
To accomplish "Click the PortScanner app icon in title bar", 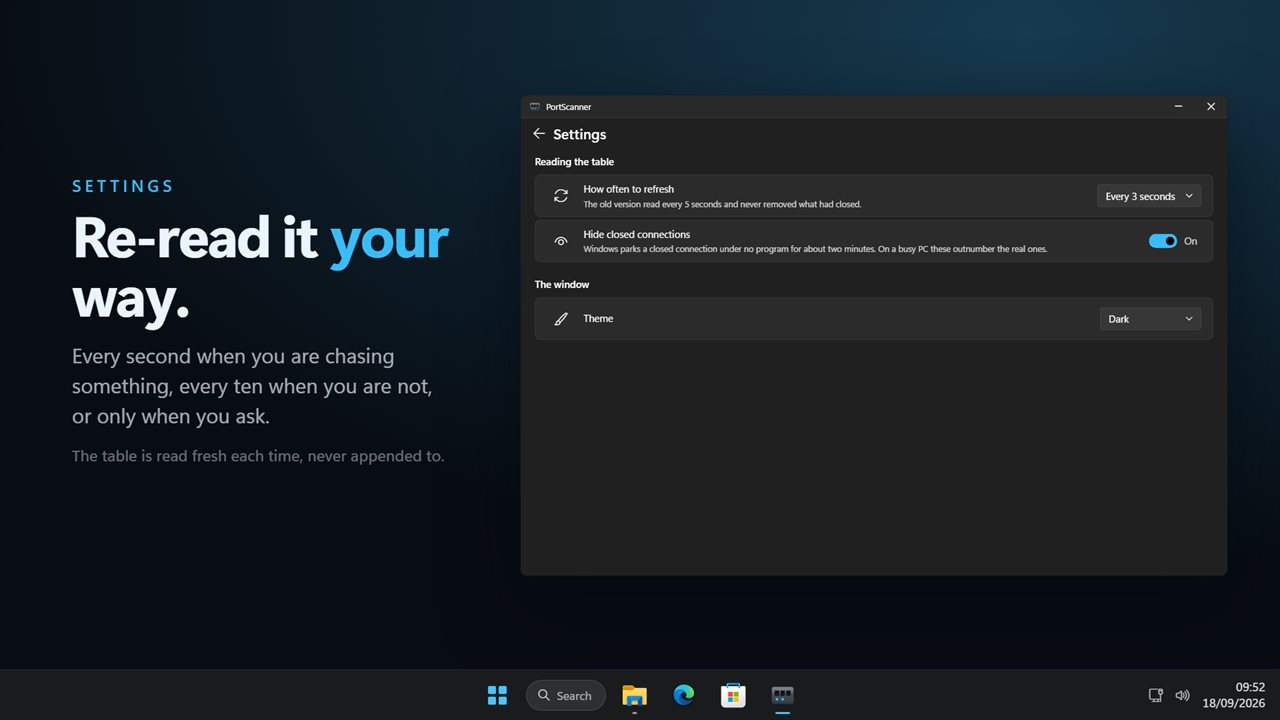I will coord(535,107).
